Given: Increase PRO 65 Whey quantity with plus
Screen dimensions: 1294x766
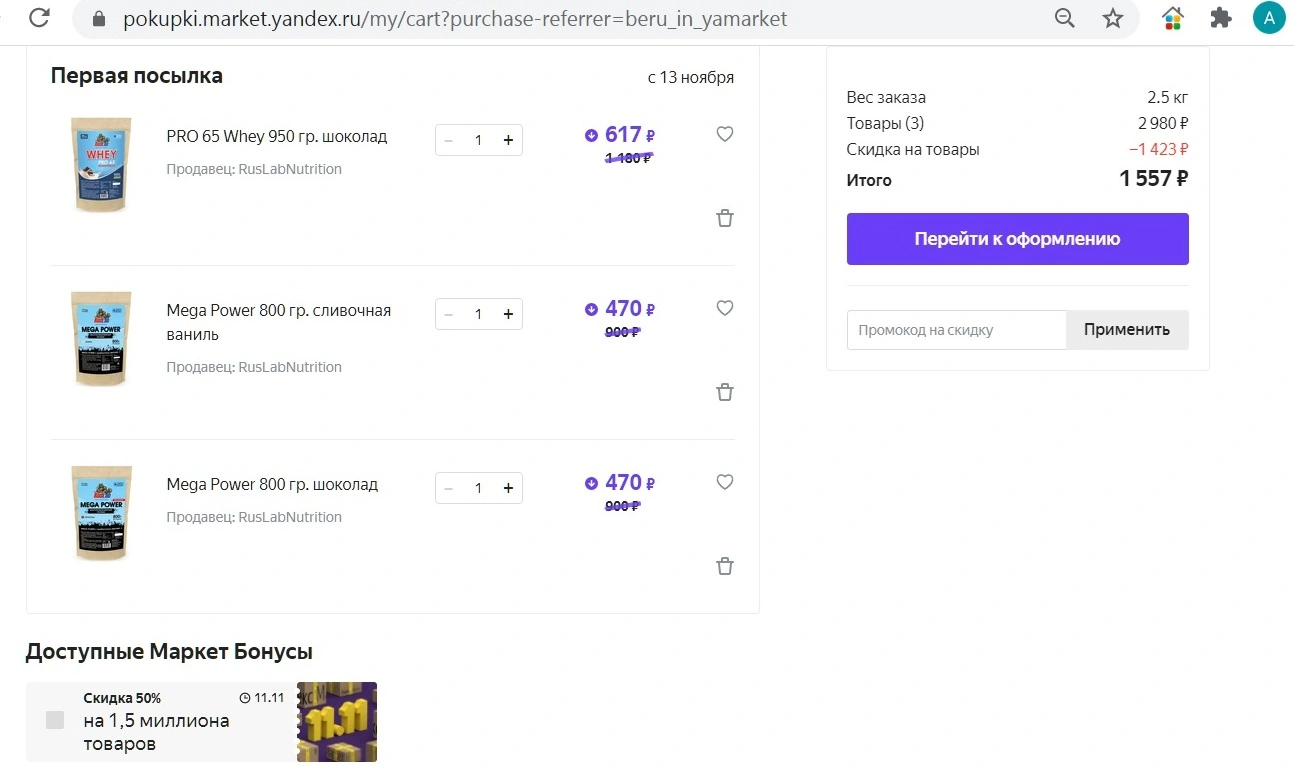Looking at the screenshot, I should coord(508,140).
